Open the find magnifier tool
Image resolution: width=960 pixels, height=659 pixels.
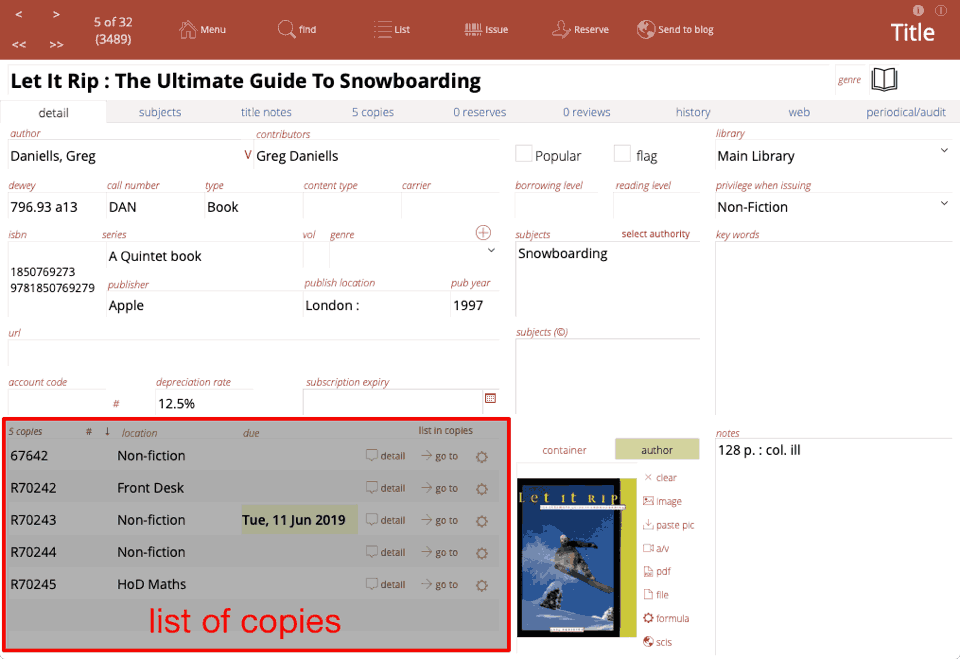[286, 30]
